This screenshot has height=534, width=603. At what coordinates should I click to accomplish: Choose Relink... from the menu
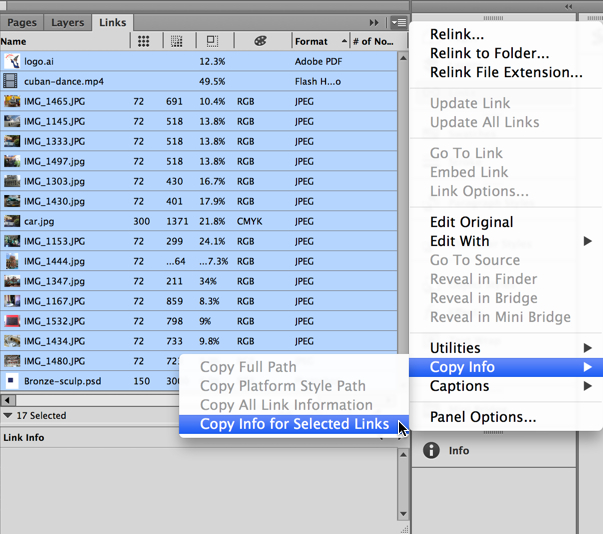[457, 34]
